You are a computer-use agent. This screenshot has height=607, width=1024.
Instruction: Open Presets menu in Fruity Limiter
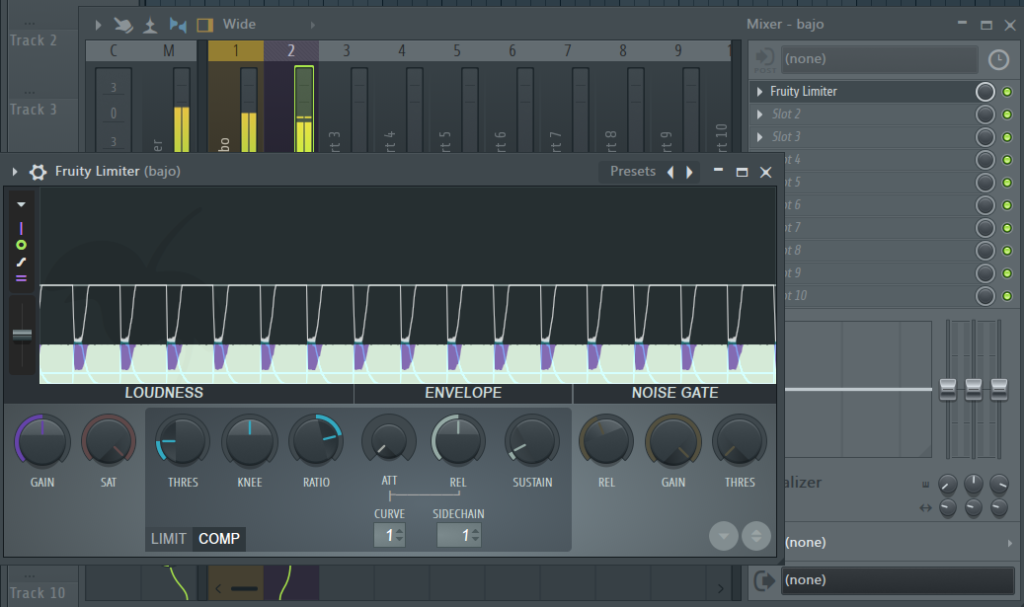632,172
